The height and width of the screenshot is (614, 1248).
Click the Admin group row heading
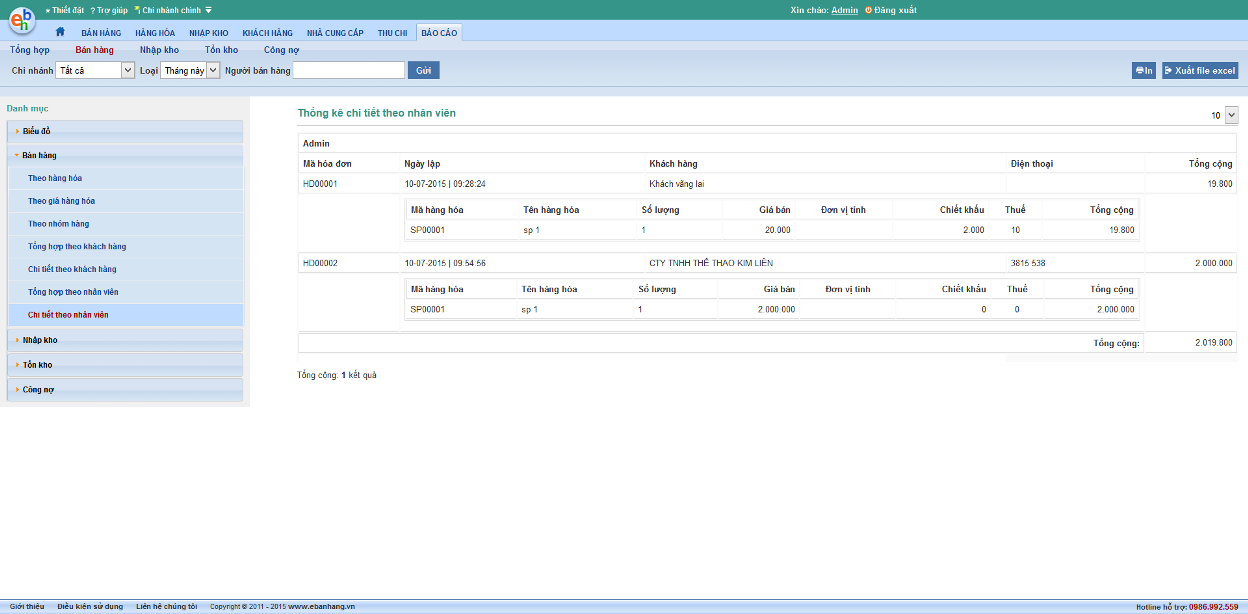point(316,143)
